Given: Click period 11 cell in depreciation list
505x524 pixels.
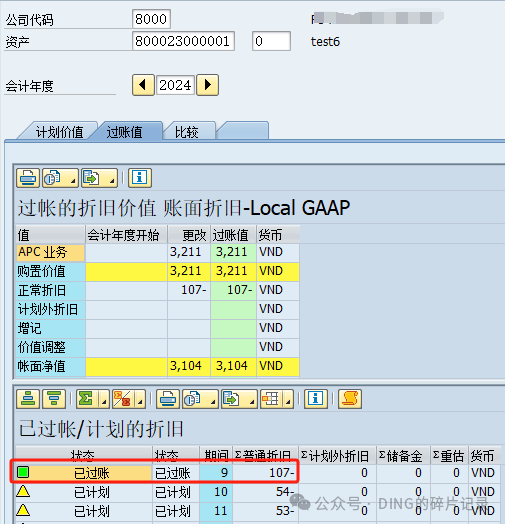Looking at the screenshot, I should 216,511.
